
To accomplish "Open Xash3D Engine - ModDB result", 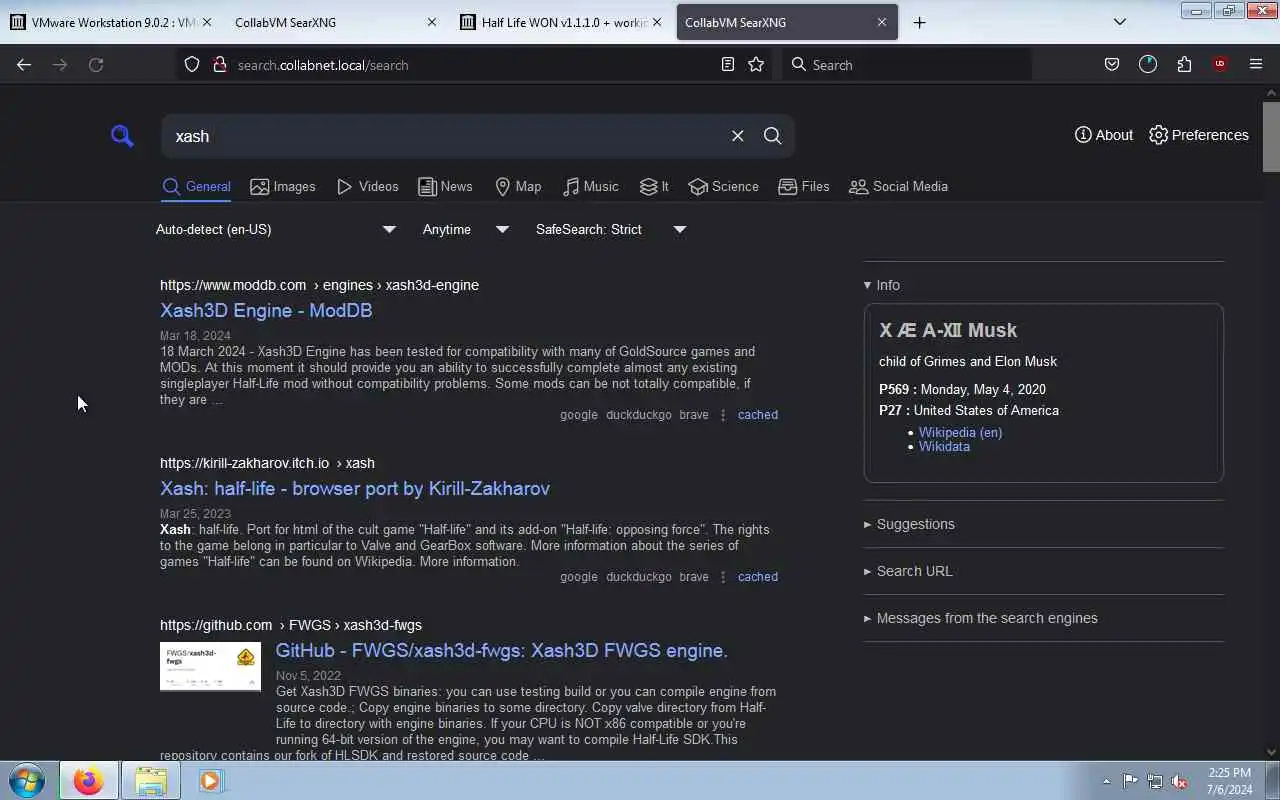I will pos(266,310).
